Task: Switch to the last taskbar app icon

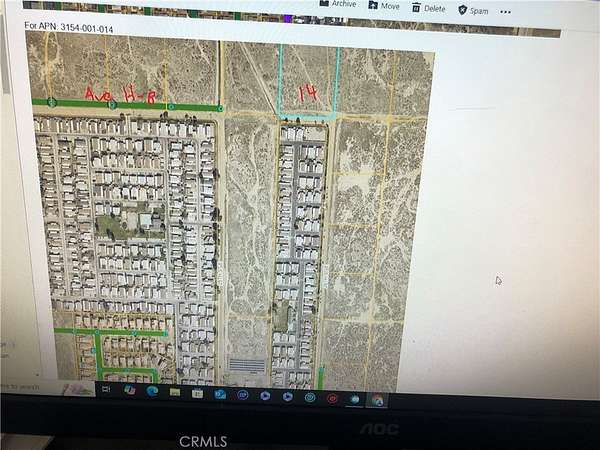Action: 377,400
